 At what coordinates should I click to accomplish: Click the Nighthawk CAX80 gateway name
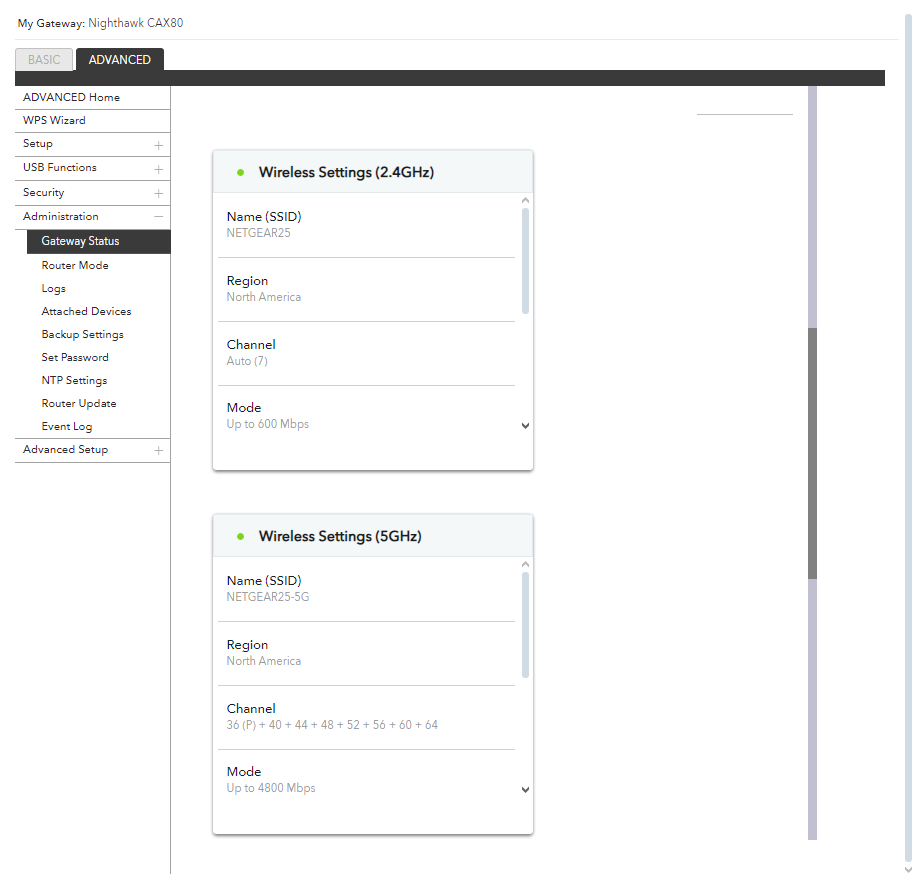pyautogui.click(x=135, y=23)
